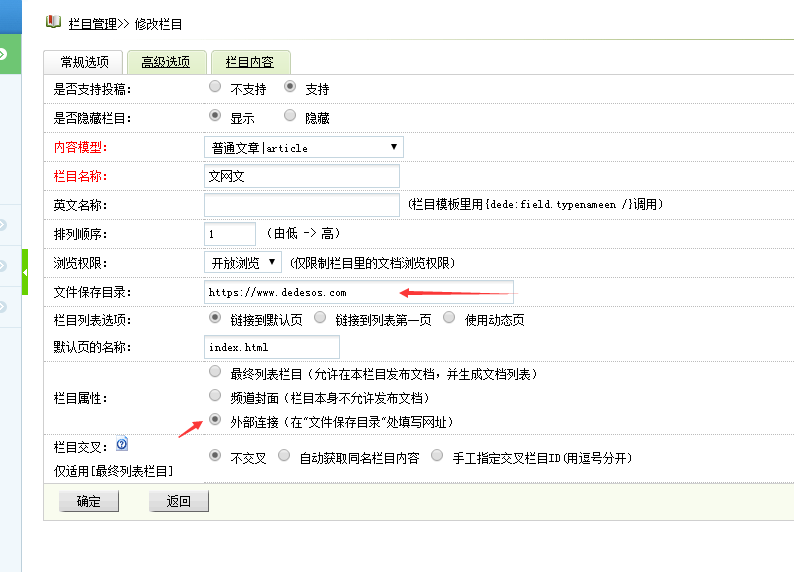
Task: Select 支持 for 是否支持投稿
Action: pyautogui.click(x=290, y=87)
